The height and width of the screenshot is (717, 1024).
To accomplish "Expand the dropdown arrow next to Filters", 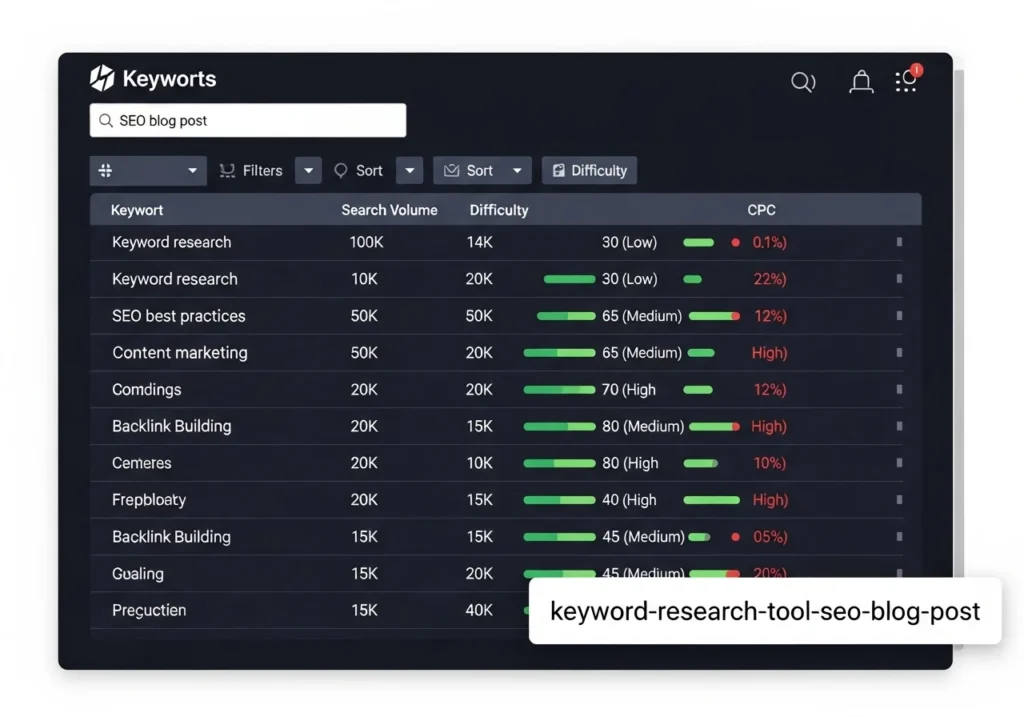I will coord(309,171).
